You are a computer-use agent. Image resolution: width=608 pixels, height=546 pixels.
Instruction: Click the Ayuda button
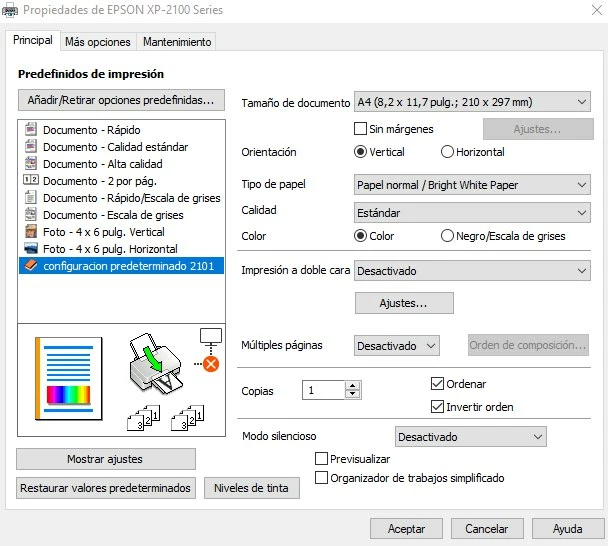[x=568, y=529]
